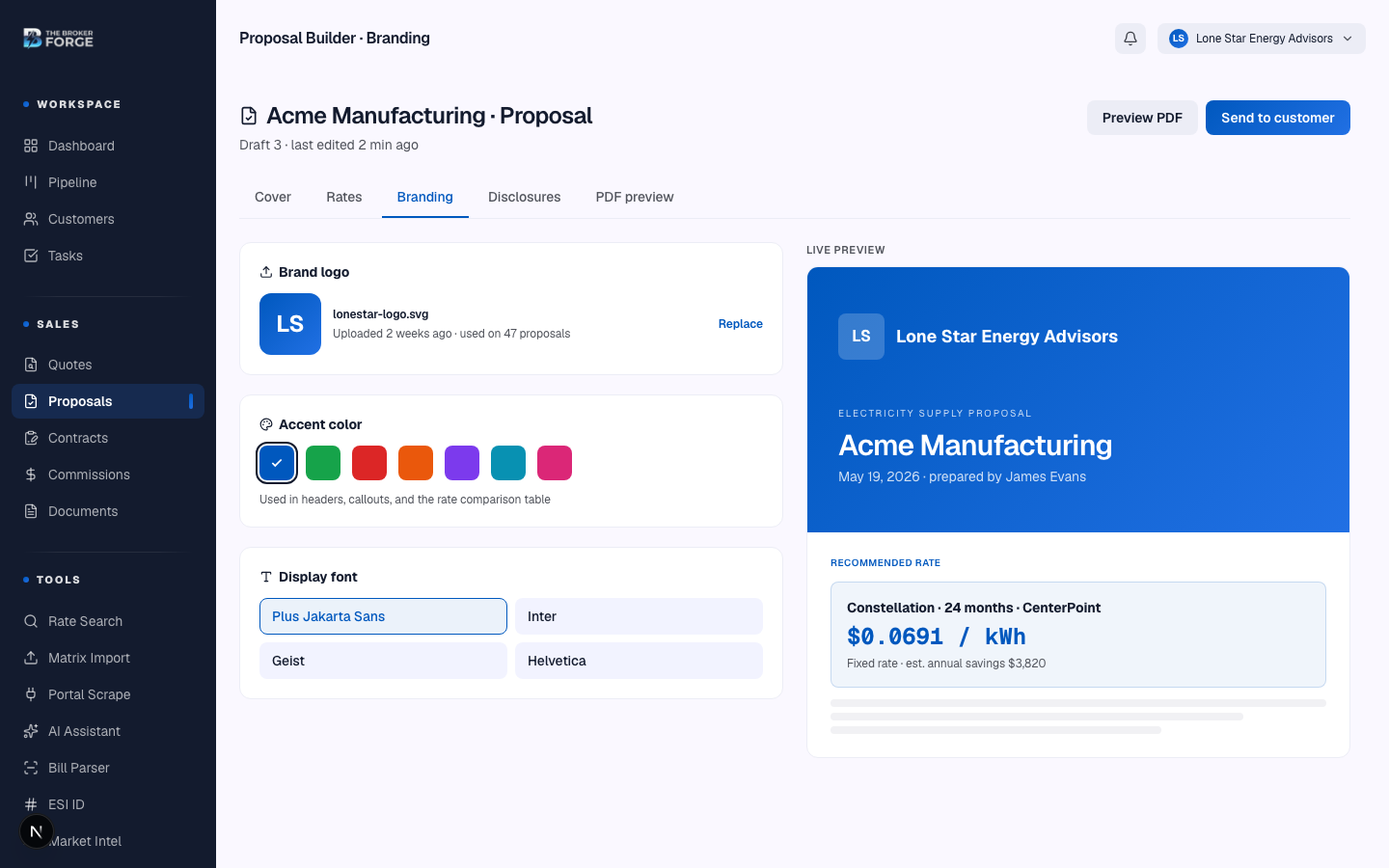Screen dimensions: 1389x868
Task: Select the teal accent color swatch
Action: pyautogui.click(x=508, y=463)
